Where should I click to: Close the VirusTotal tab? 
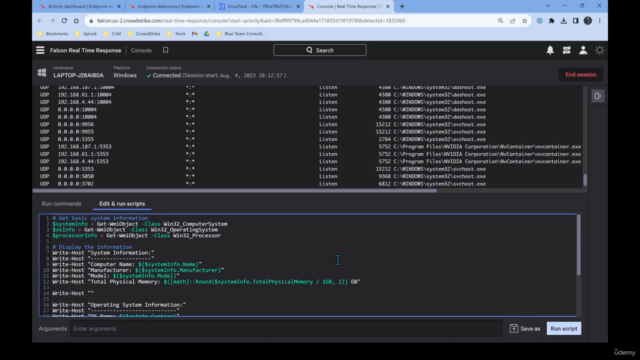click(298, 6)
